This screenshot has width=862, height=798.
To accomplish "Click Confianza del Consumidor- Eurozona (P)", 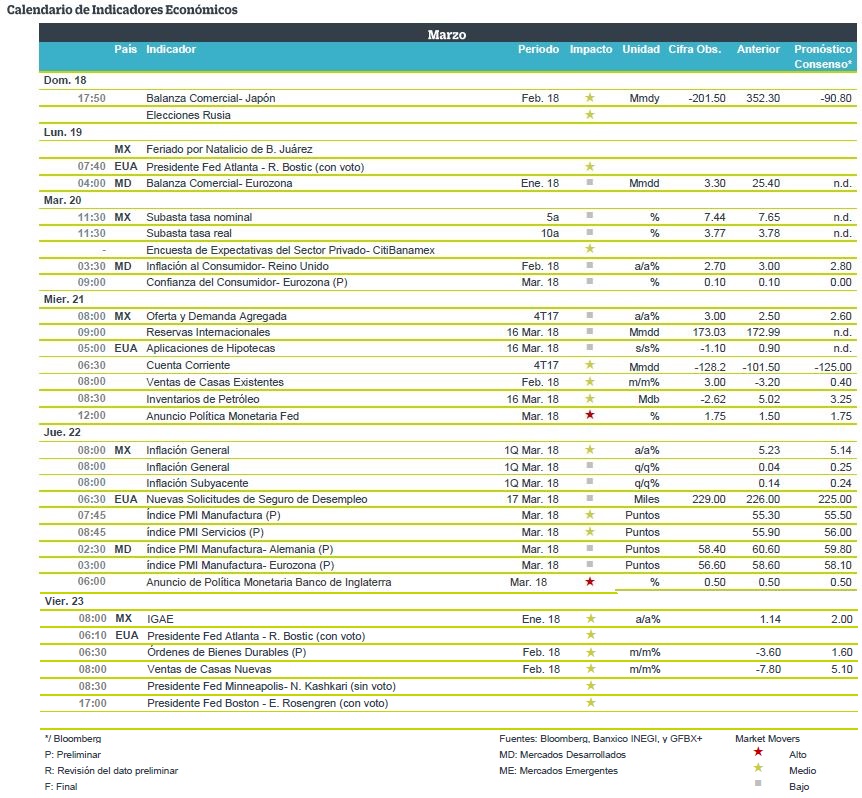I will click(247, 282).
